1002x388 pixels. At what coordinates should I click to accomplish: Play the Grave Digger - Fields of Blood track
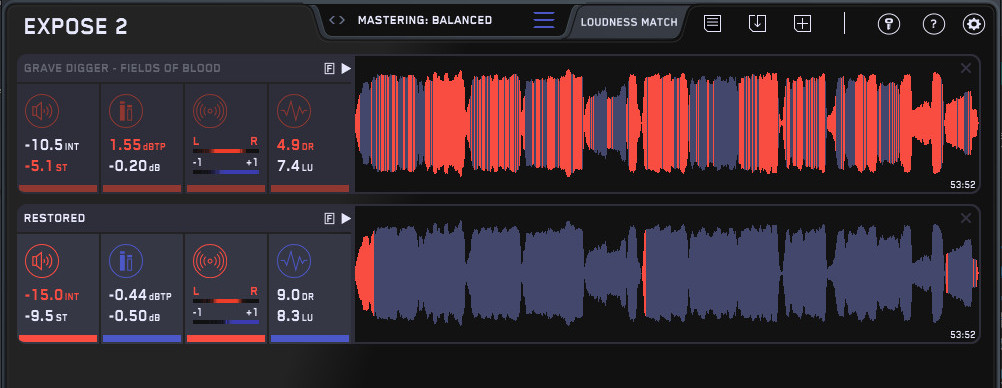coord(346,68)
